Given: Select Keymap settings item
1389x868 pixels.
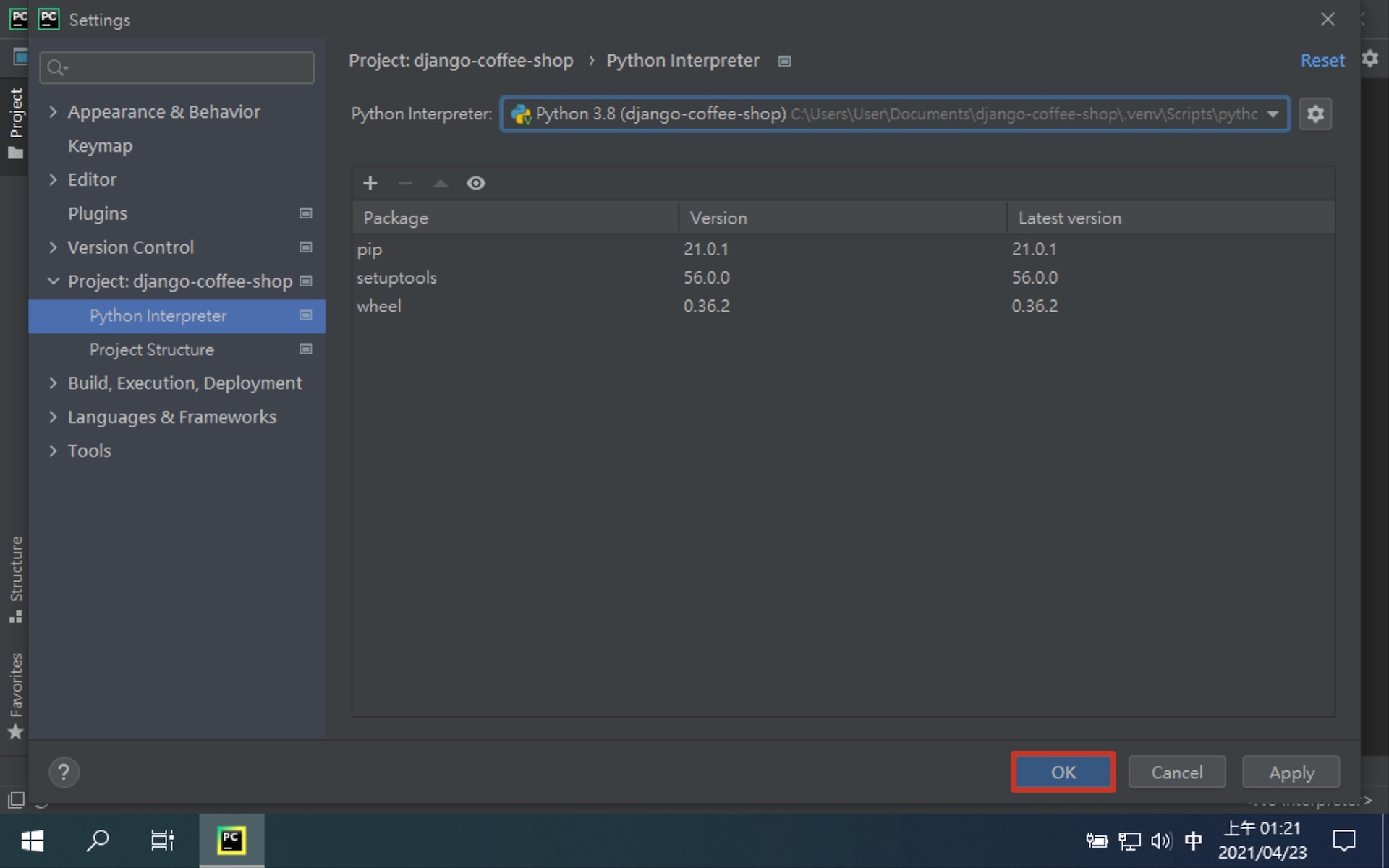Looking at the screenshot, I should click(x=100, y=146).
